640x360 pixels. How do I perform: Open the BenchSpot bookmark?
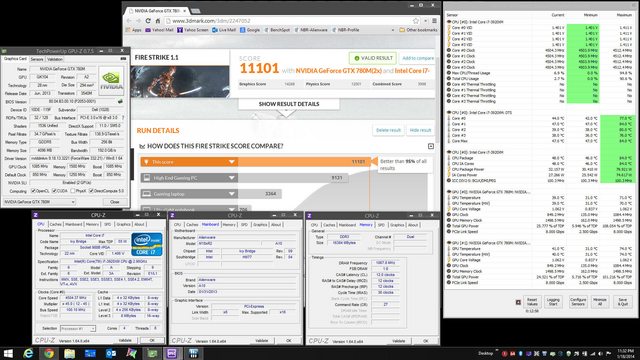(277, 30)
